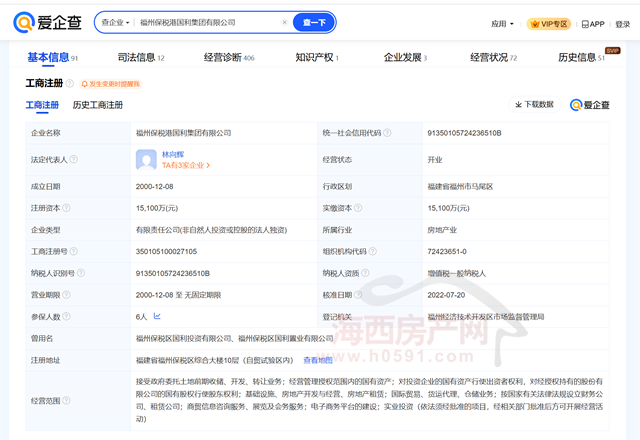Click the 发生变更时提醒我 bell alert
The image size is (640, 440).
[x=118, y=83]
